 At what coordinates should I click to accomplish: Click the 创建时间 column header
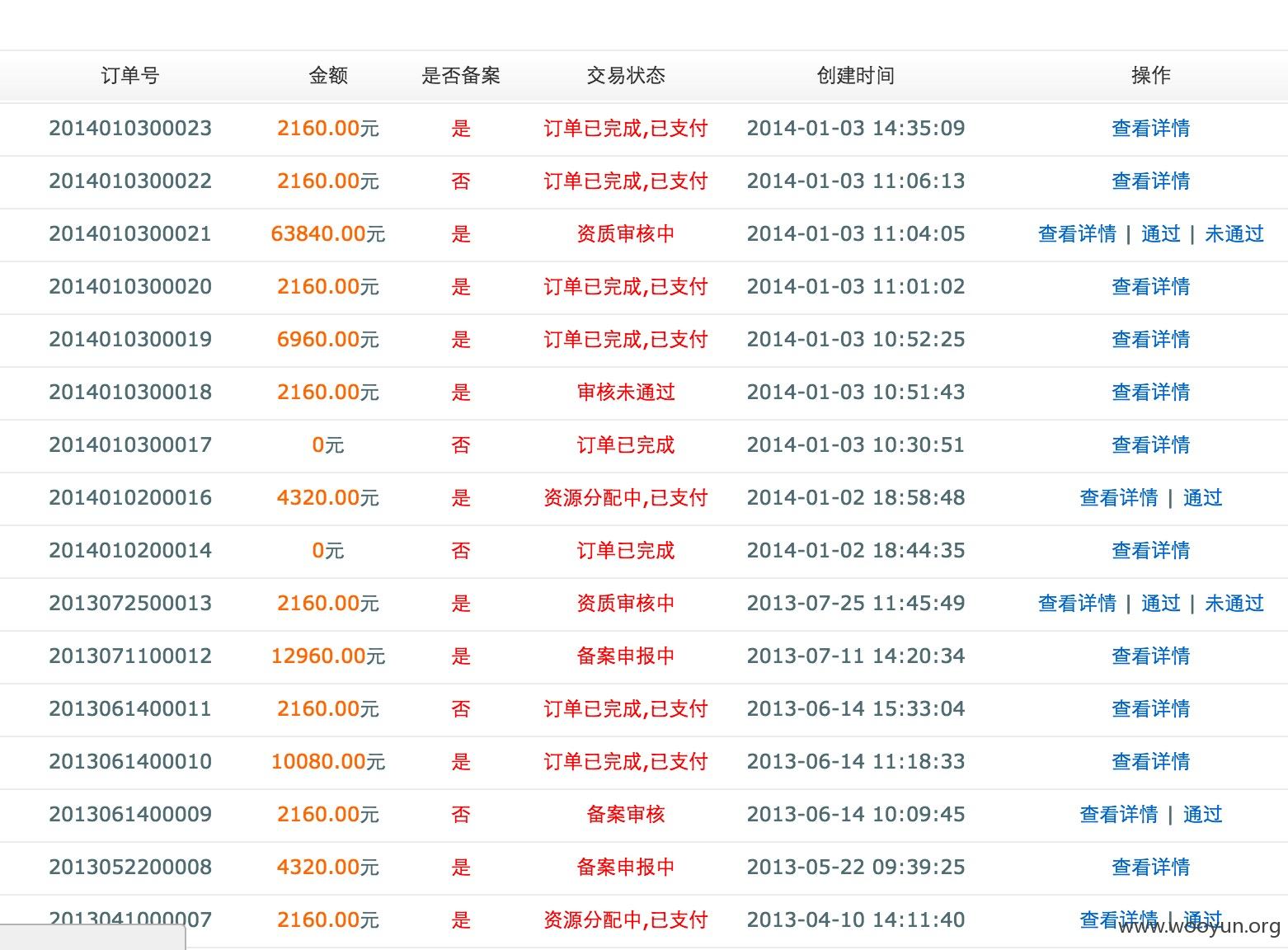coord(856,76)
